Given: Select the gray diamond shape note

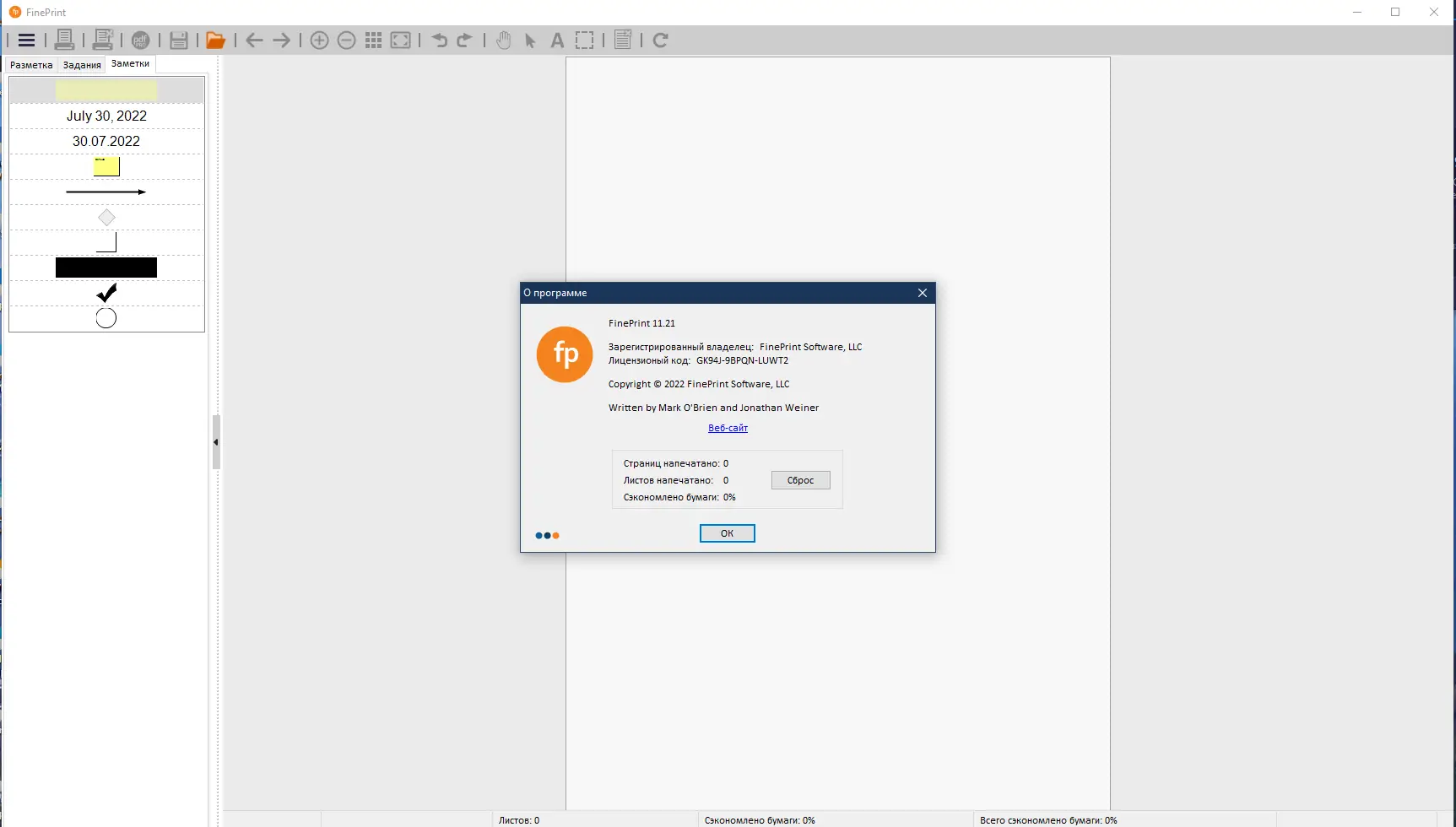Looking at the screenshot, I should click(106, 217).
